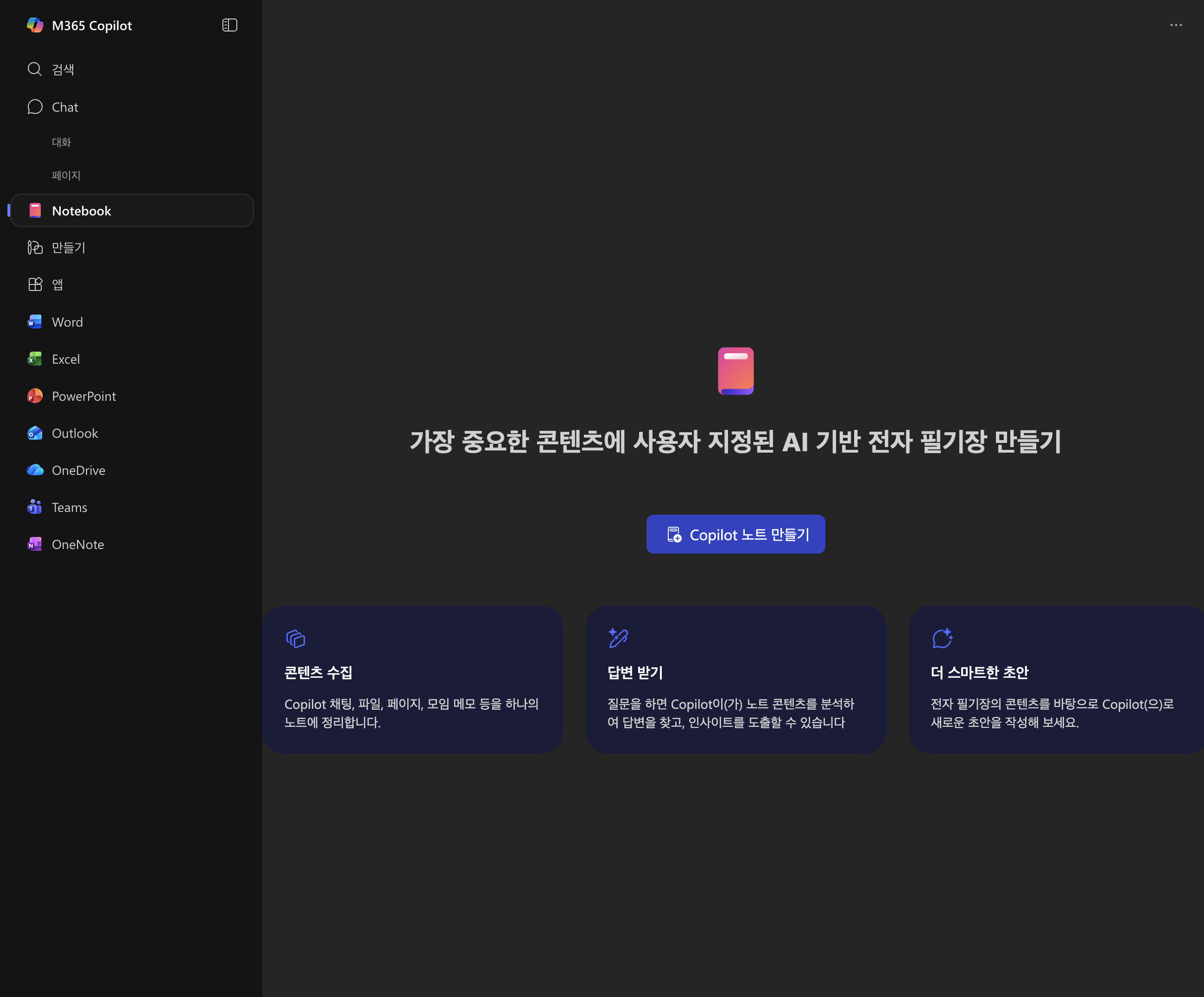Click the 답변 받기 card
The image size is (1204, 997).
click(735, 679)
